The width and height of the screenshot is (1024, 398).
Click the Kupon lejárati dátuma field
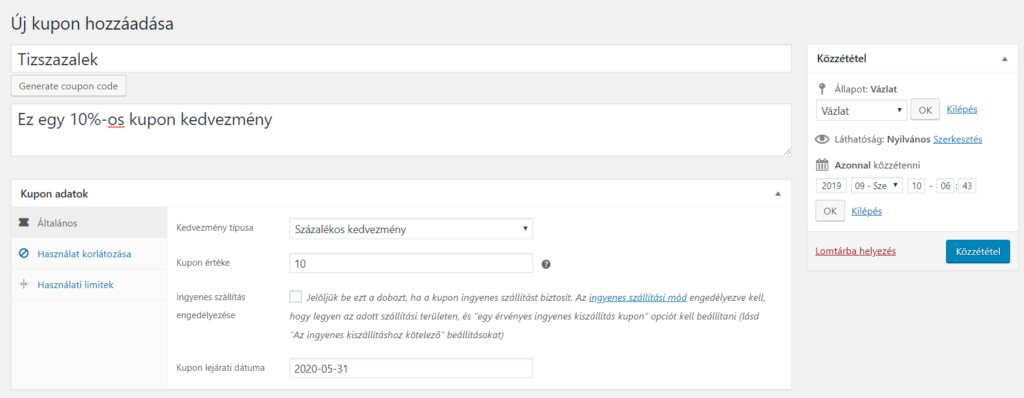point(411,368)
